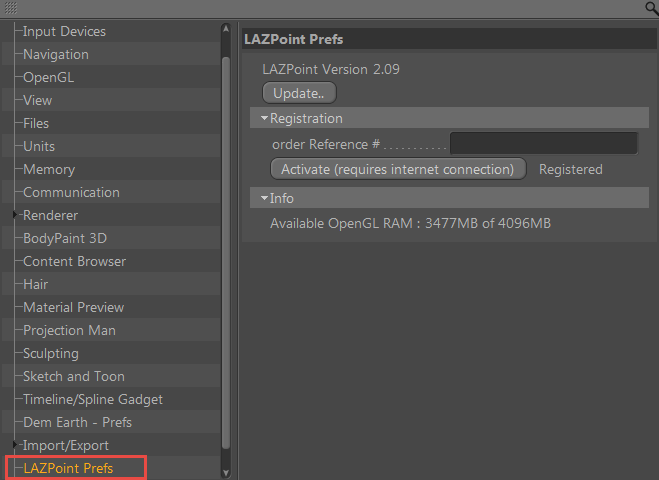Click the Available OpenGL RAM text
Screen dimensions: 659x480
click(x=410, y=224)
